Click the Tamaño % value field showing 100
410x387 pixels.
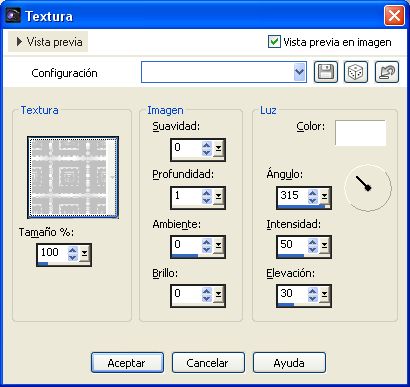53,254
